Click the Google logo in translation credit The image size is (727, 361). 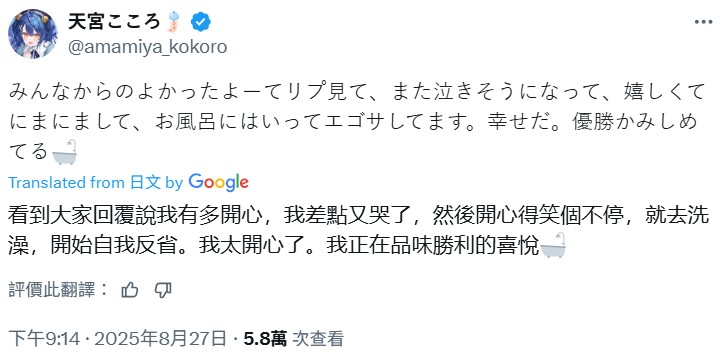[x=218, y=183]
